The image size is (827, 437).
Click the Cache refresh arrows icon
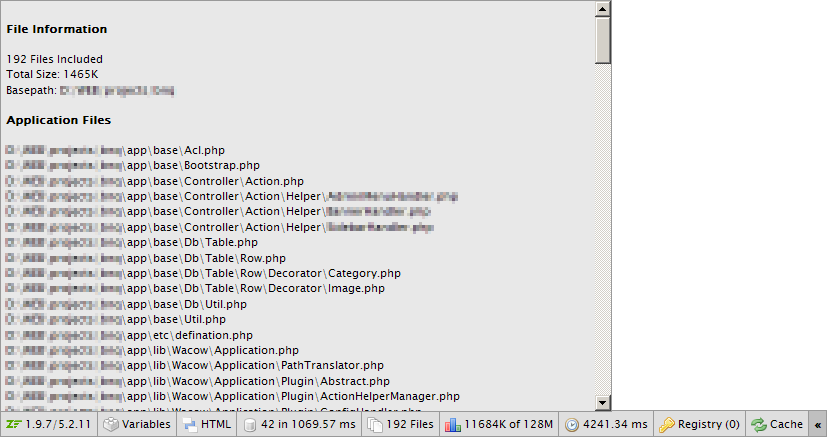click(x=758, y=424)
